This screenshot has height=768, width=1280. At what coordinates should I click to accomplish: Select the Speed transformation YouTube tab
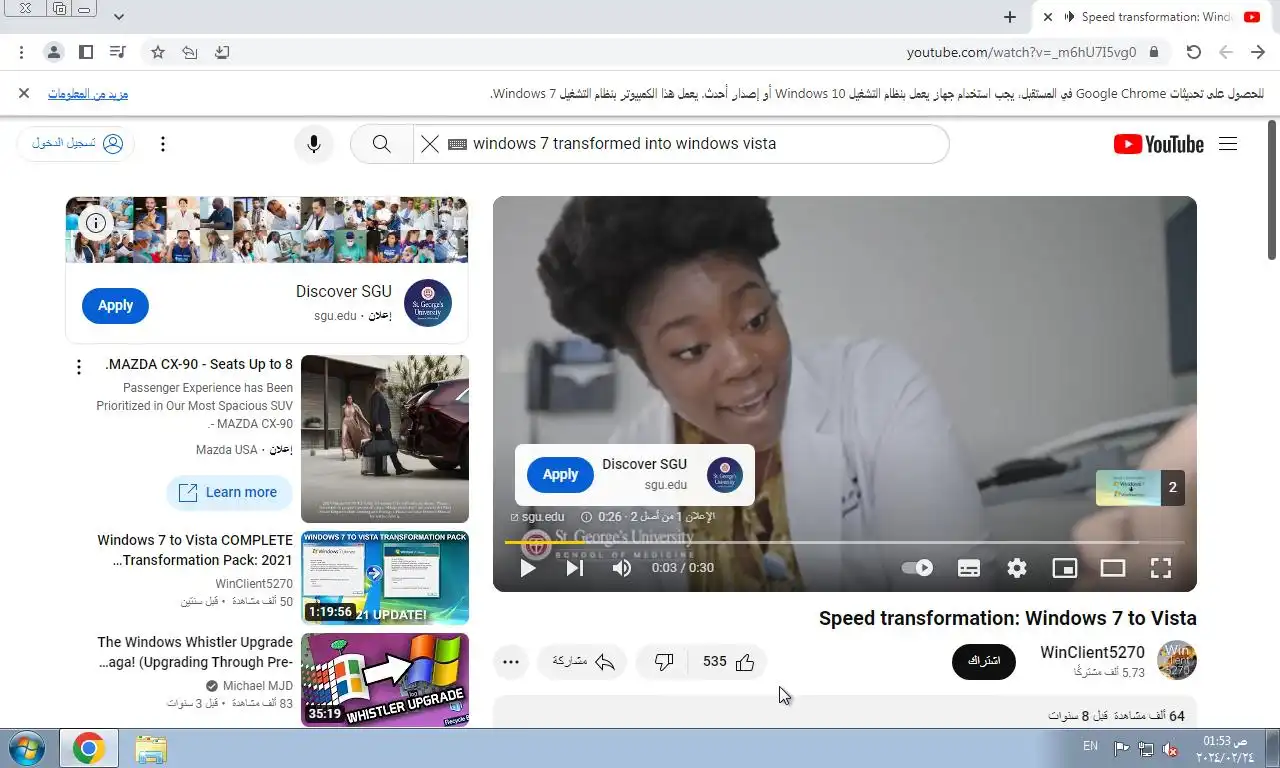1152,17
